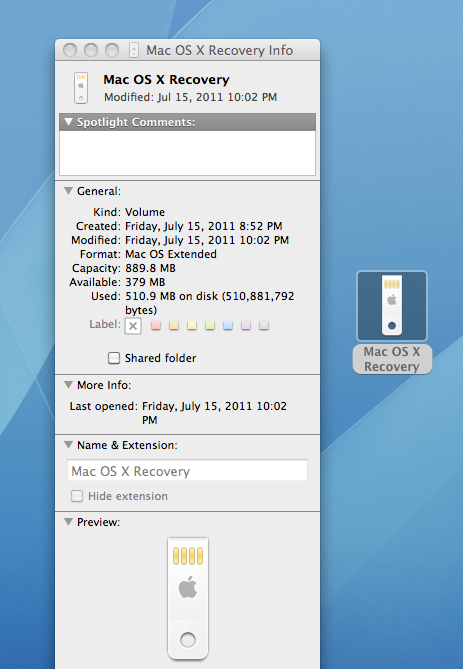The image size is (463, 669).
Task: Apply the orange label color
Action: click(x=174, y=326)
